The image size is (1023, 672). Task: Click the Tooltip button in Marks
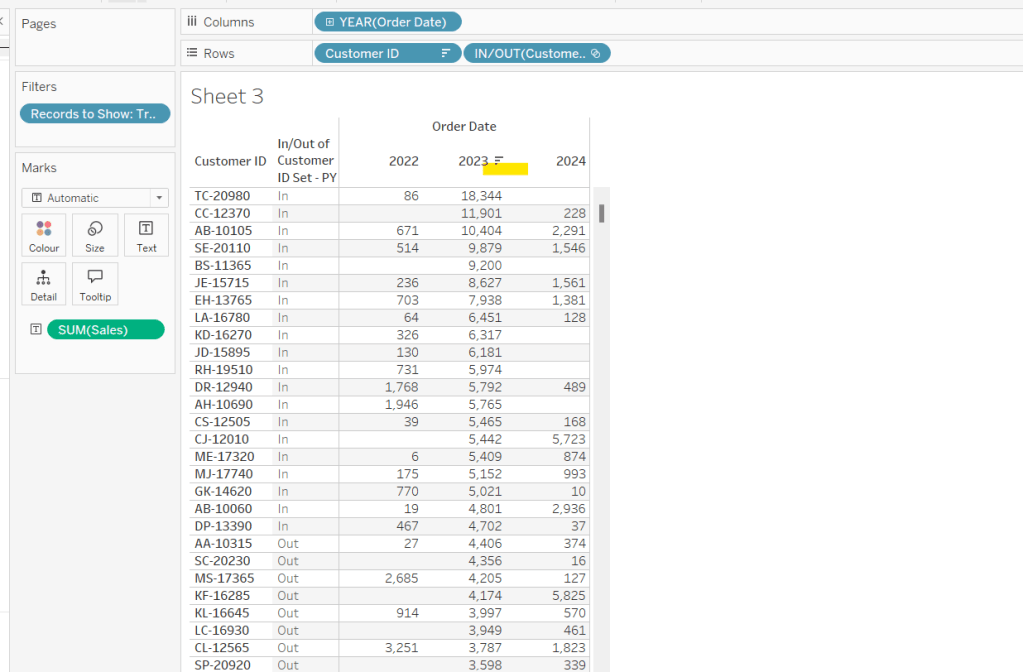click(95, 283)
